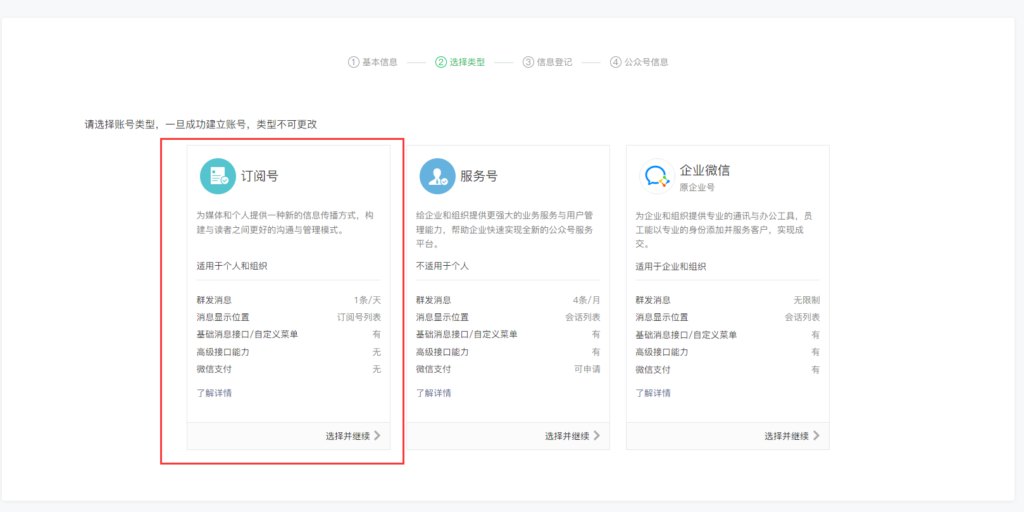Click the chevron next to 订阅号's 选择并继续
The height and width of the screenshot is (512, 1024).
click(377, 436)
